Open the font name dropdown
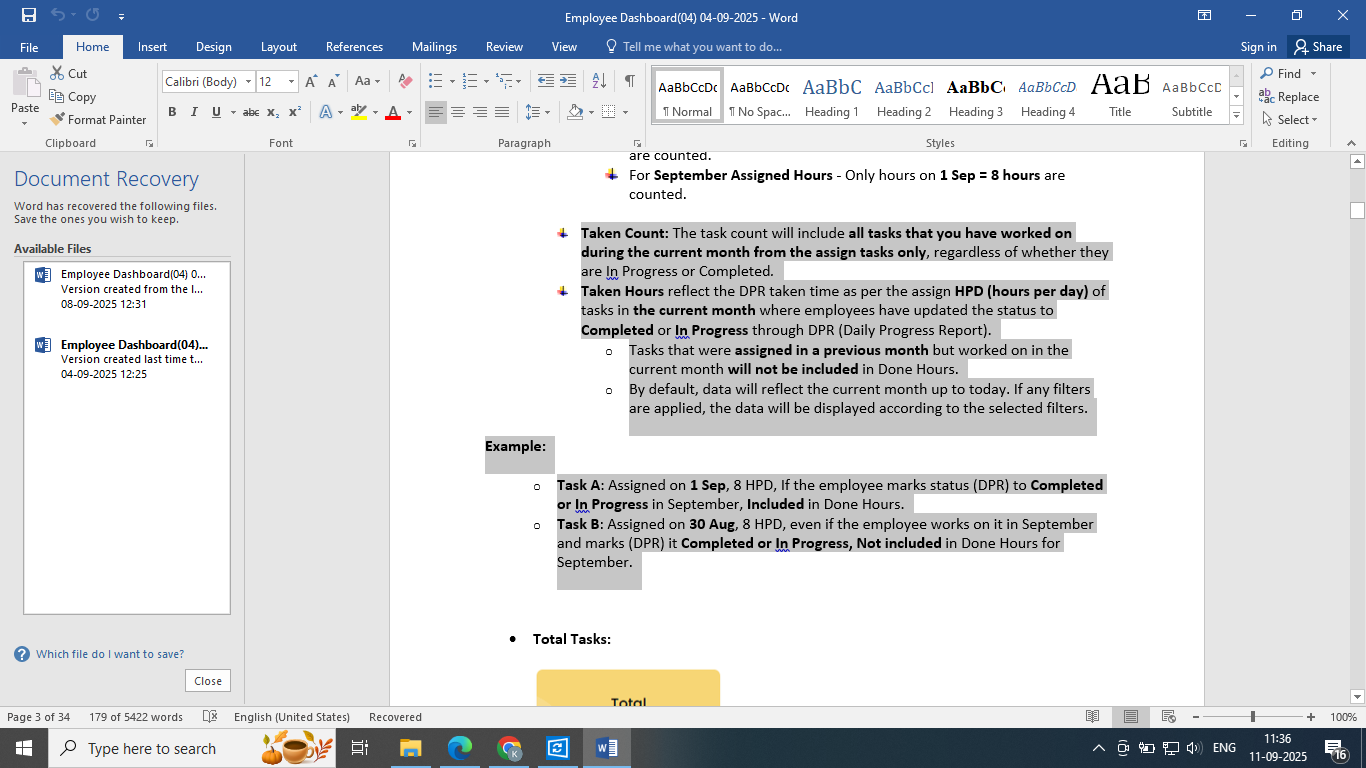 coord(248,81)
